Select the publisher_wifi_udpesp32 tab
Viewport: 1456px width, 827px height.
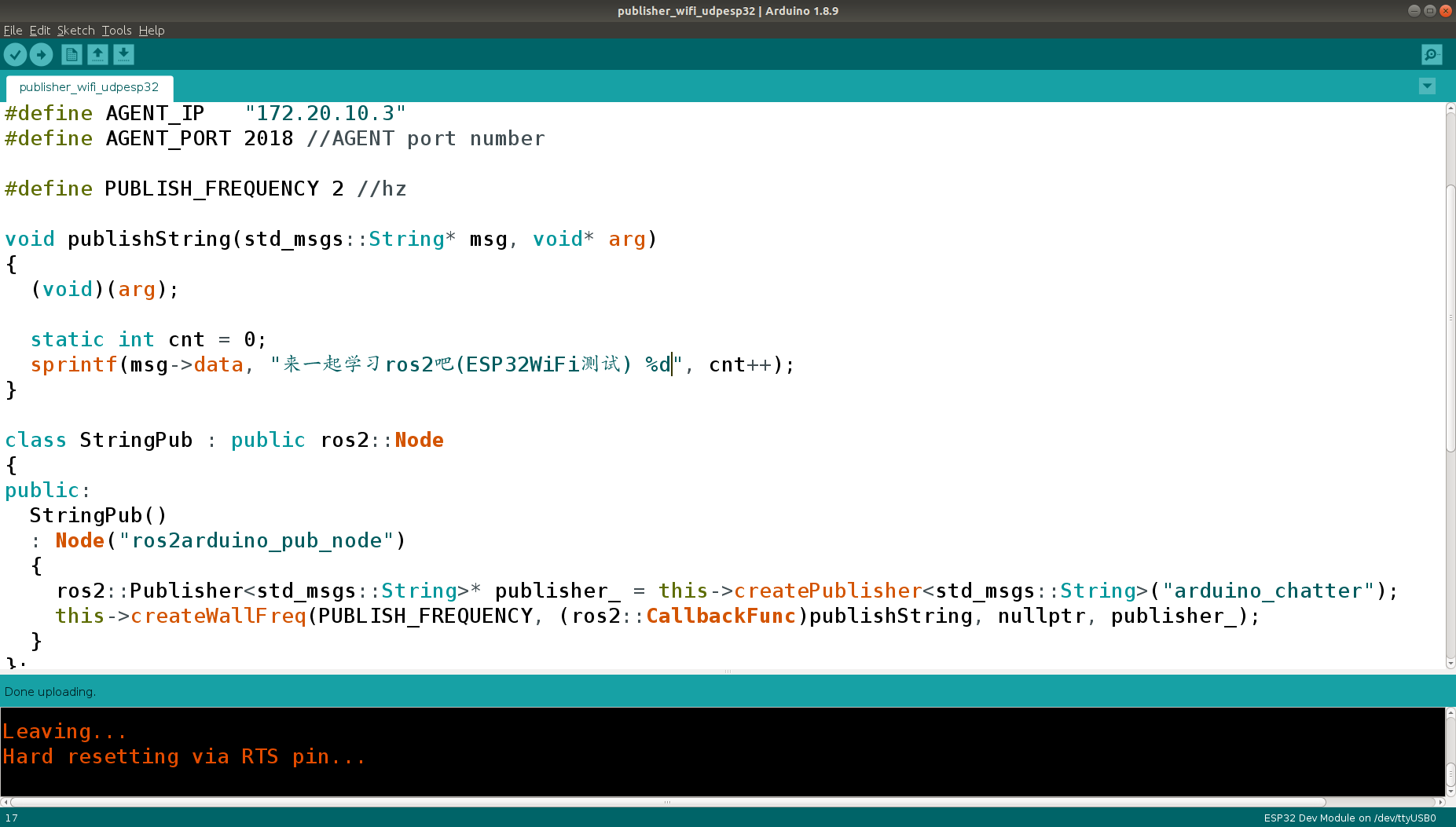click(x=89, y=87)
